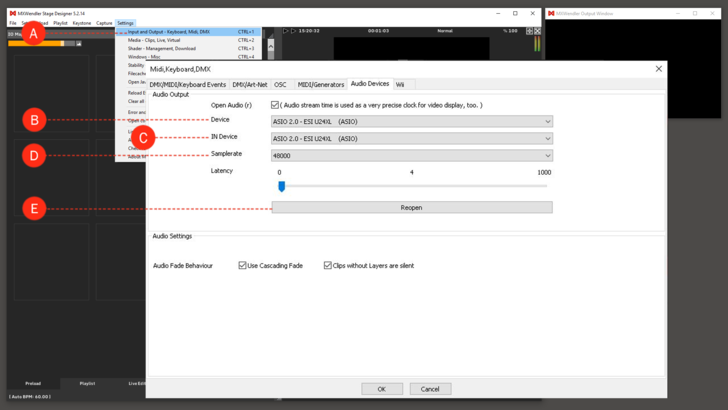This screenshot has width=728, height=410.
Task: Click the fullscreen cross icon in preview header
Action: coord(537,31)
